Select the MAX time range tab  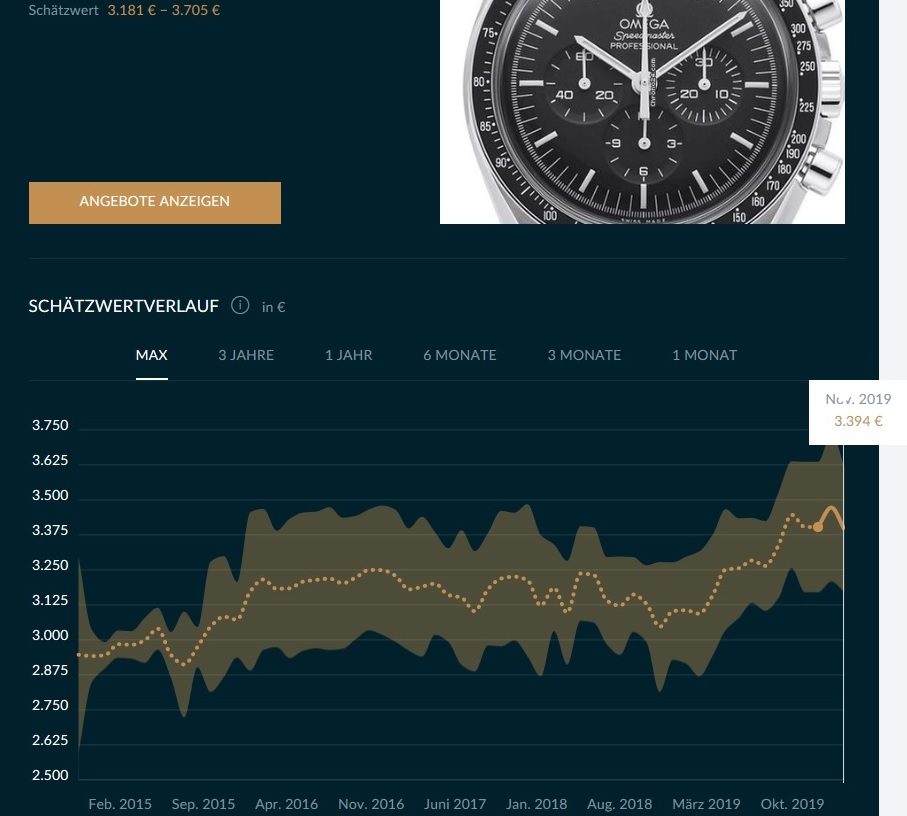point(152,355)
